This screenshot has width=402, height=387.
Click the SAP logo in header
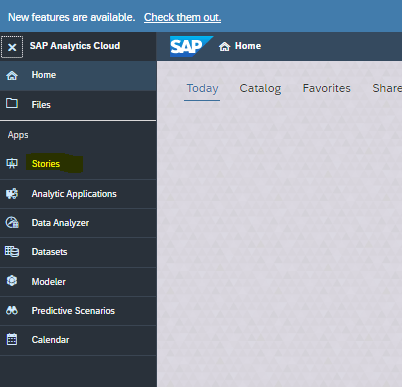[x=191, y=46]
